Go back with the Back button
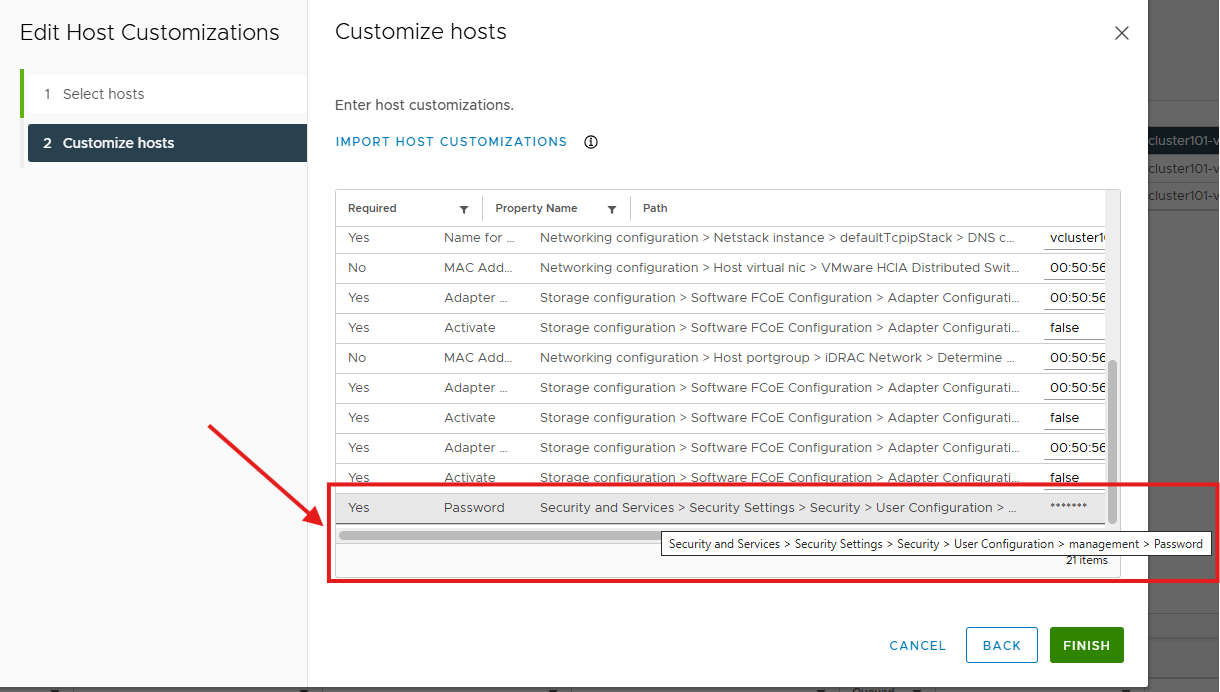Viewport: 1220px width, 692px height. click(x=1002, y=645)
